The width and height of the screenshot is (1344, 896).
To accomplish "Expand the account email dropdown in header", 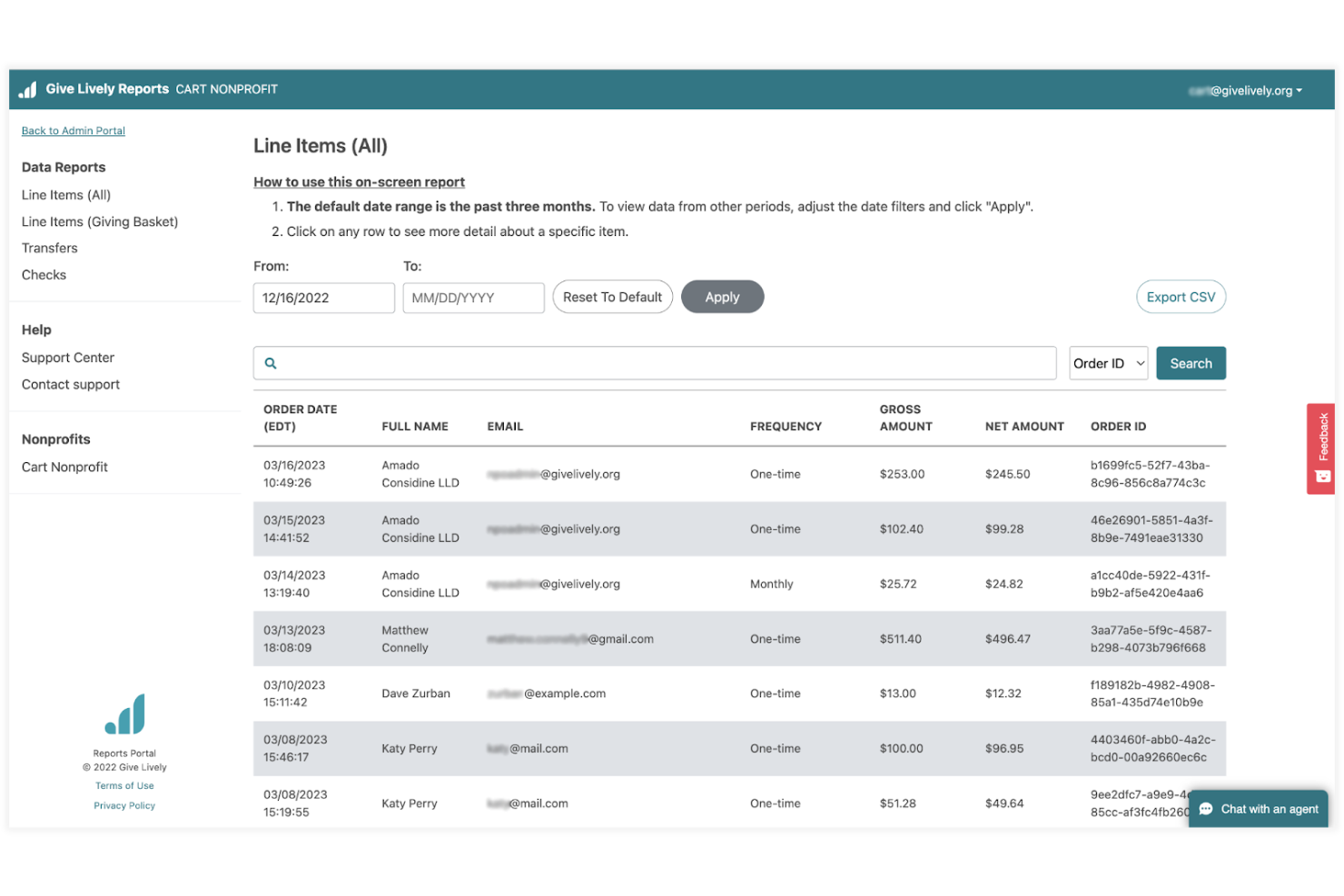I will click(x=1245, y=91).
